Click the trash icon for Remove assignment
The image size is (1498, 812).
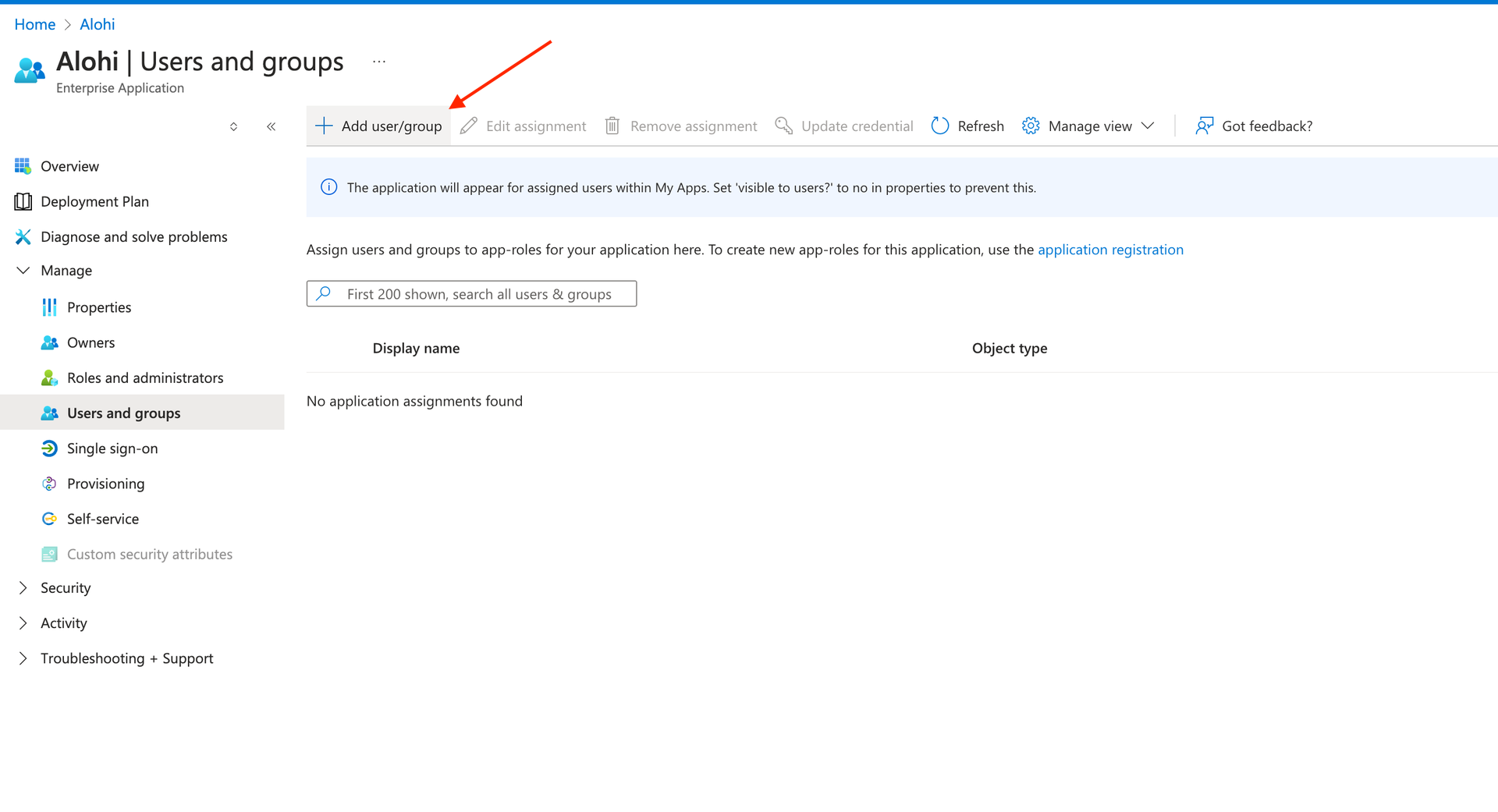pyautogui.click(x=612, y=126)
